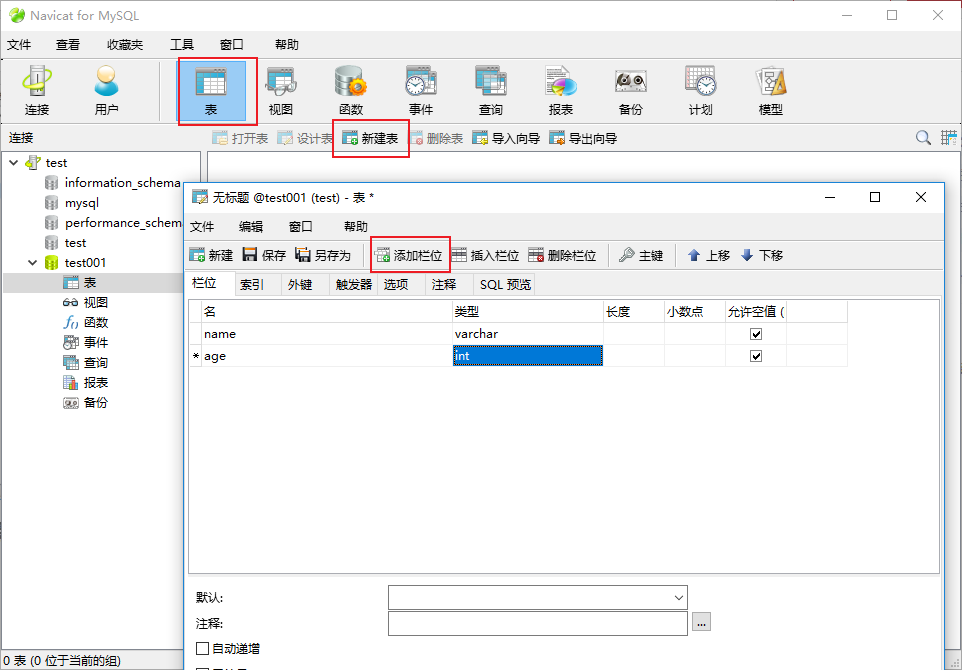Screen dimensions: 962x670
Task: Set 主键 primary key
Action: click(x=641, y=255)
